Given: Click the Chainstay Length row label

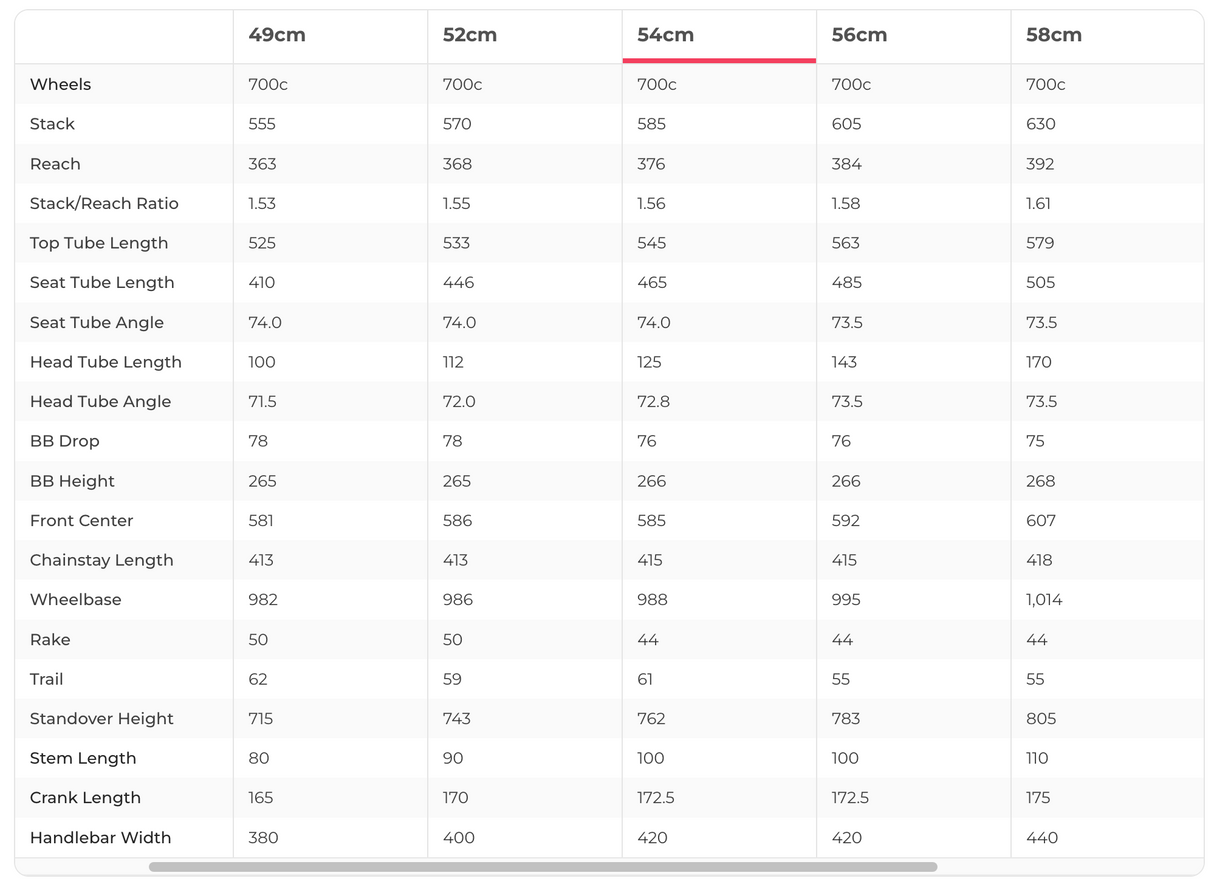Looking at the screenshot, I should click(x=101, y=560).
